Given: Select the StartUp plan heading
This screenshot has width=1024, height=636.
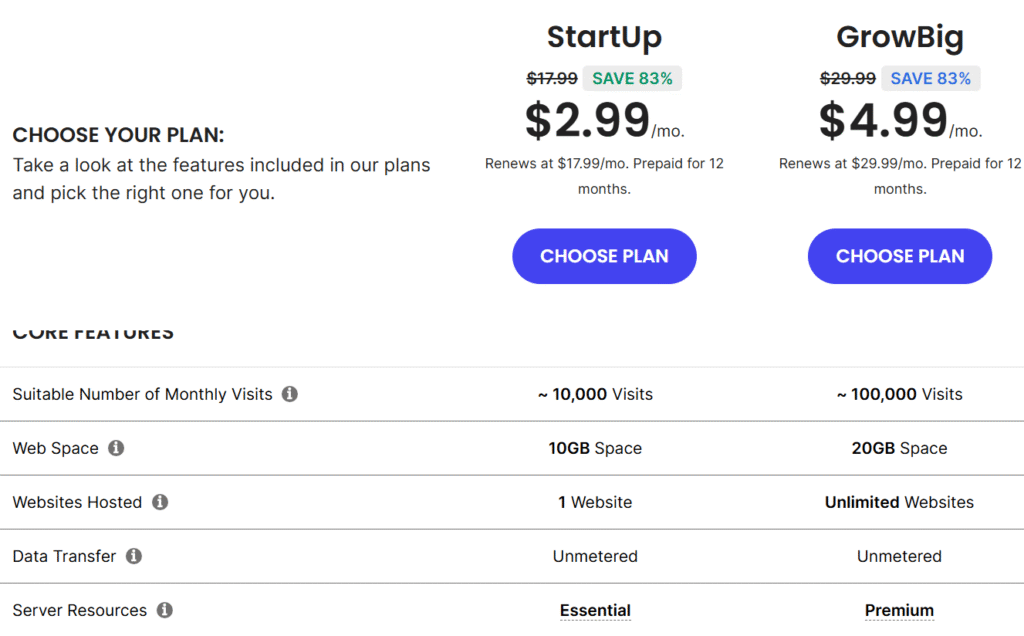Looking at the screenshot, I should 604,37.
